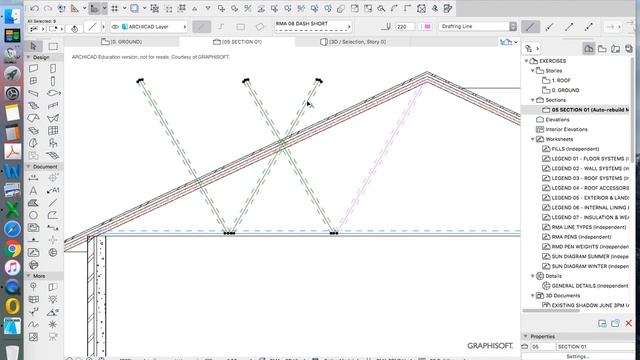Select the Text tool
Image resolution: width=640 pixels, height=360 pixels.
33,190
